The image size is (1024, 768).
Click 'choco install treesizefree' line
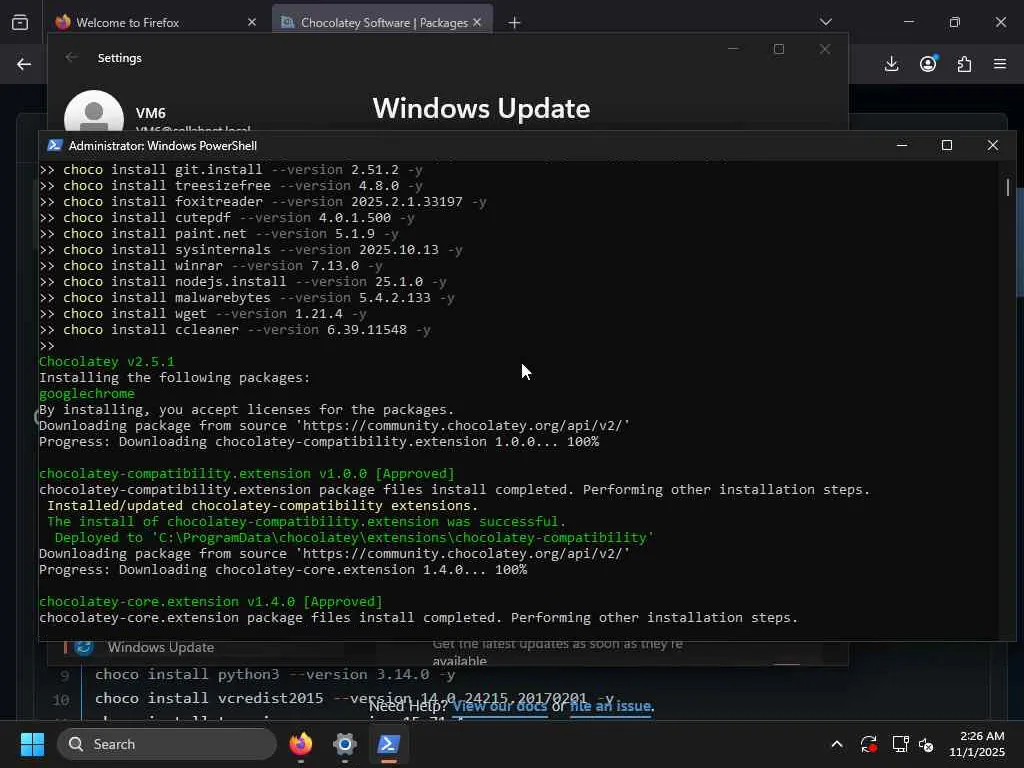point(231,185)
